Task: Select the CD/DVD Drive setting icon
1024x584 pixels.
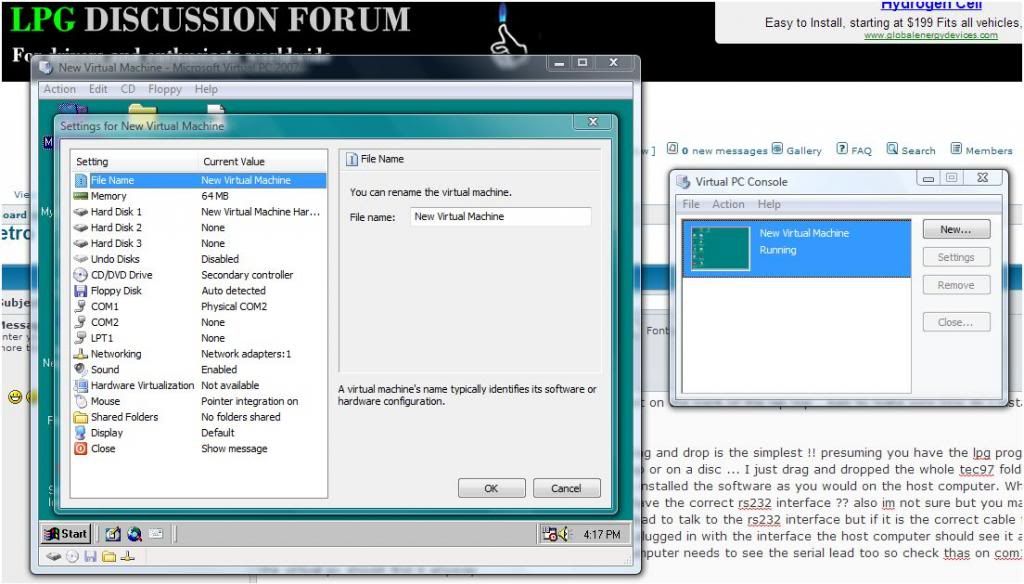Action: [x=81, y=275]
